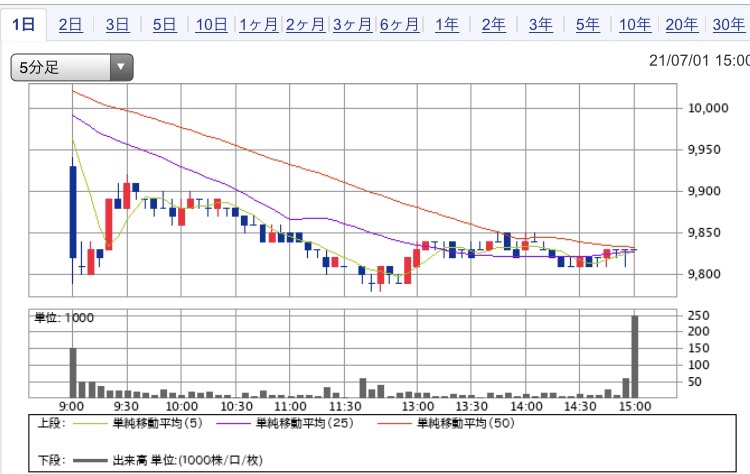Click the large blue 9:00 opening candlestick
750x474 pixels.
[73, 212]
